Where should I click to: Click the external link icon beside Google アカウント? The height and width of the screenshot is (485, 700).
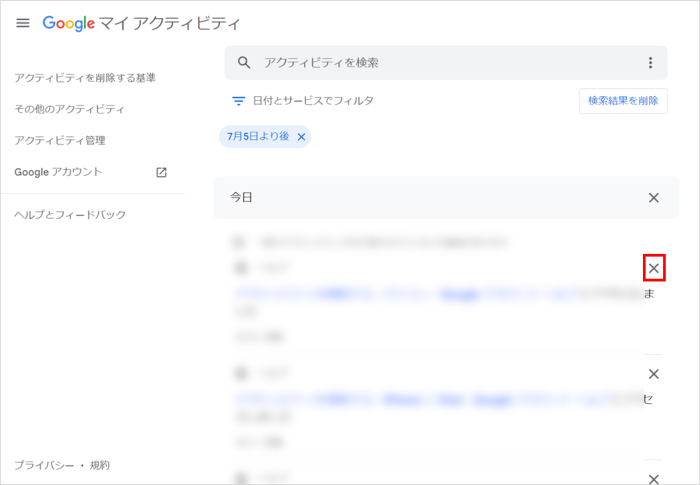point(161,172)
